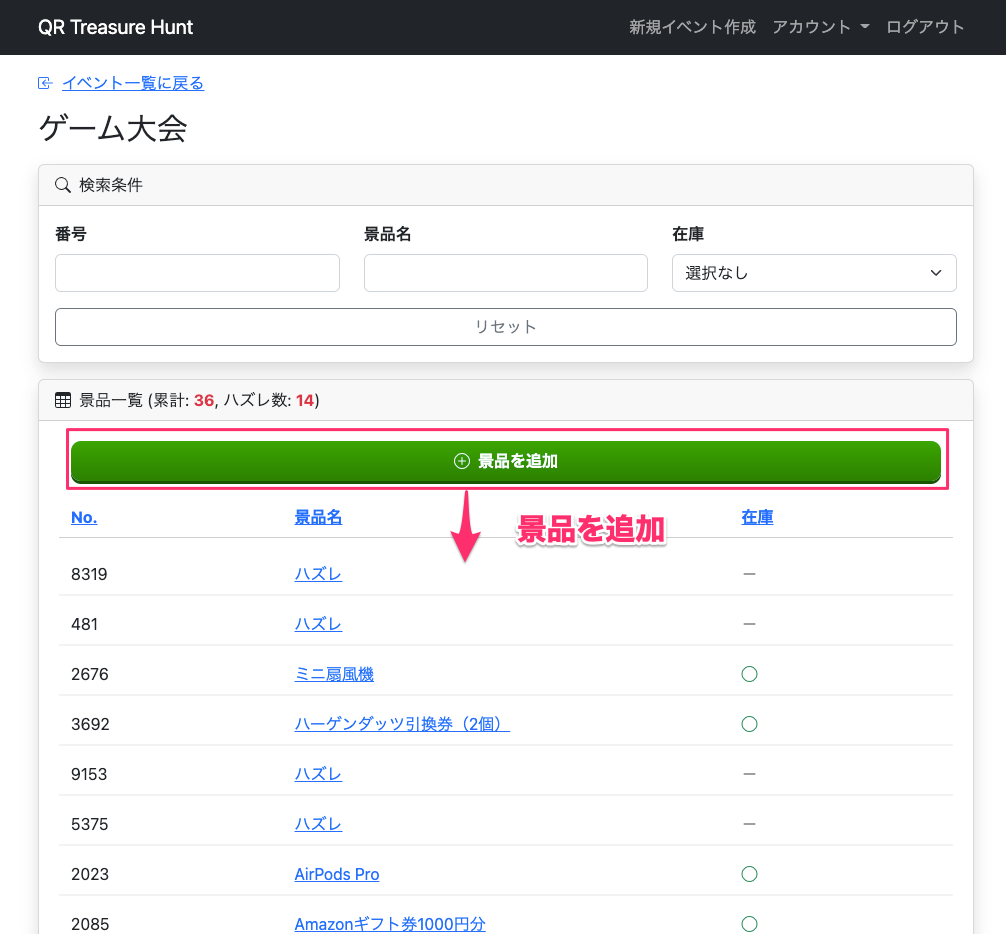Click the stock circle for ハーゲンダッツ引換券

(x=749, y=724)
